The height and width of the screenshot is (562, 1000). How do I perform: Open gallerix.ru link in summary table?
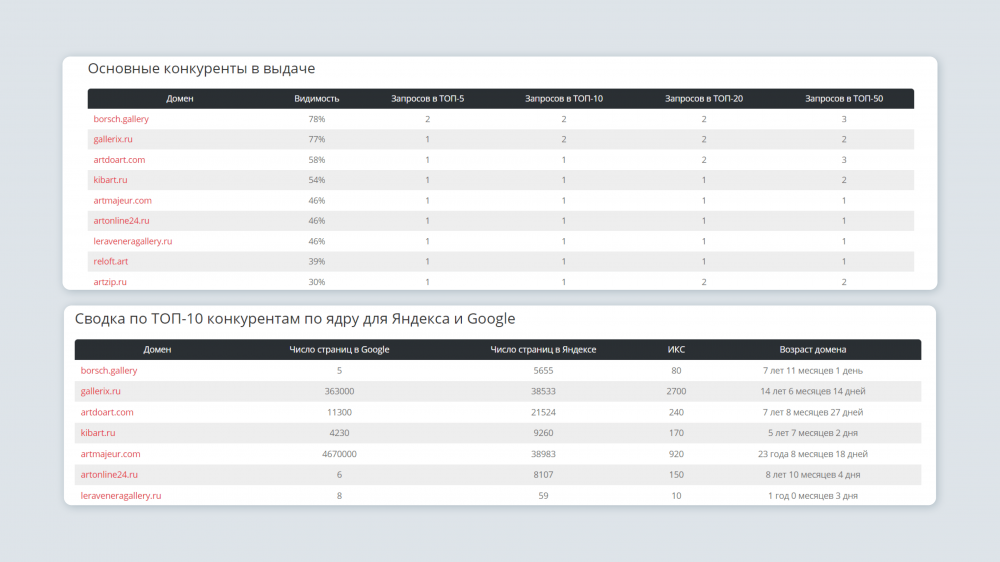tap(100, 391)
